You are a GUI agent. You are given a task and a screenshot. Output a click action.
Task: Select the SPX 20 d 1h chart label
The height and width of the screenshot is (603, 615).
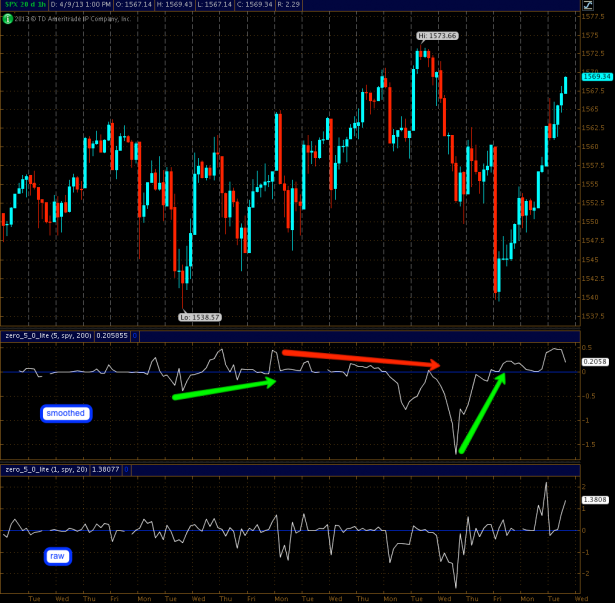(24, 5)
